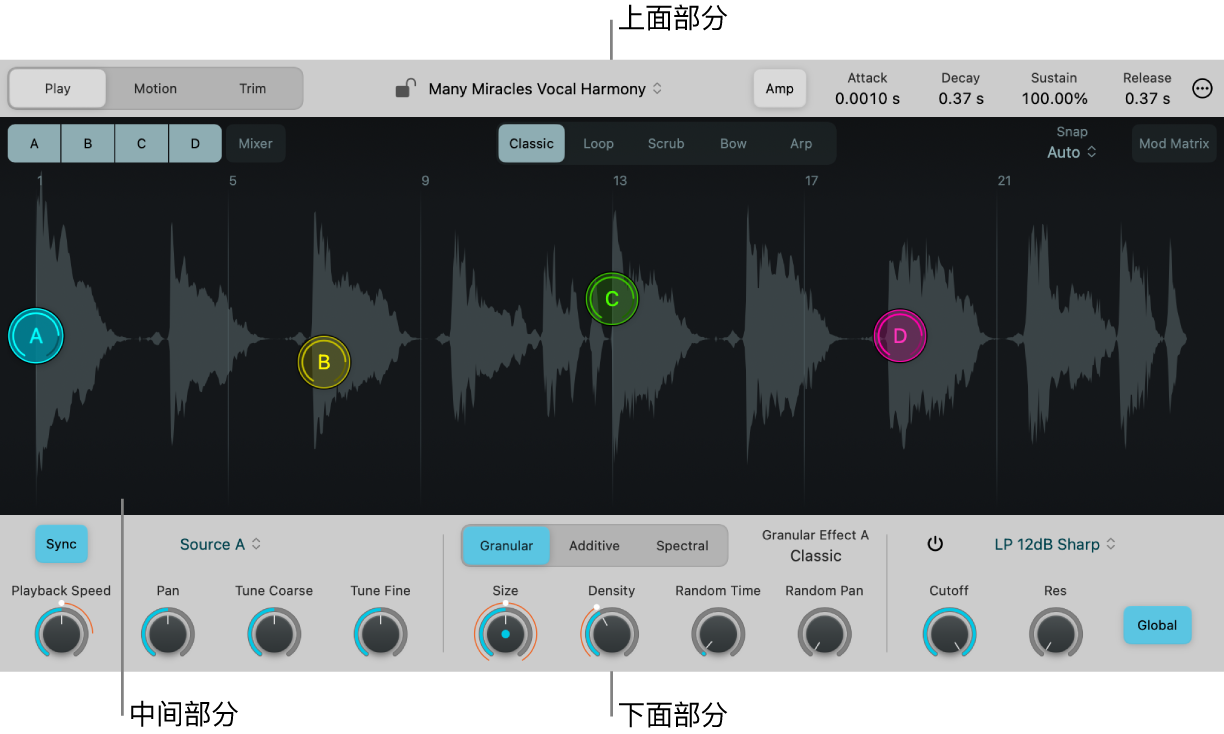The width and height of the screenshot is (1224, 734).
Task: Click the Random Time knob
Action: tap(718, 634)
